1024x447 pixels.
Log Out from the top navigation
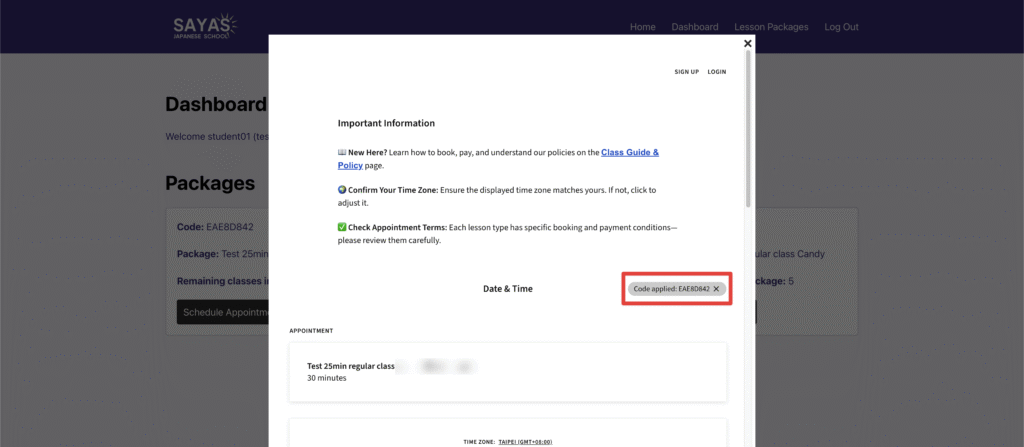pos(841,27)
